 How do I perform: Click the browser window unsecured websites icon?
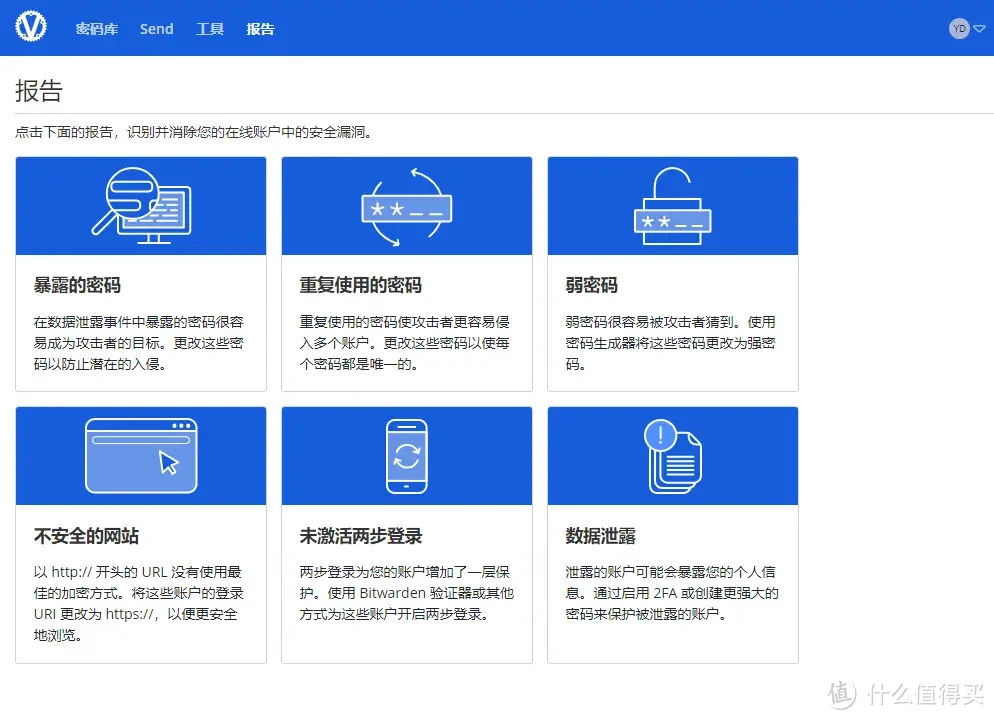141,456
